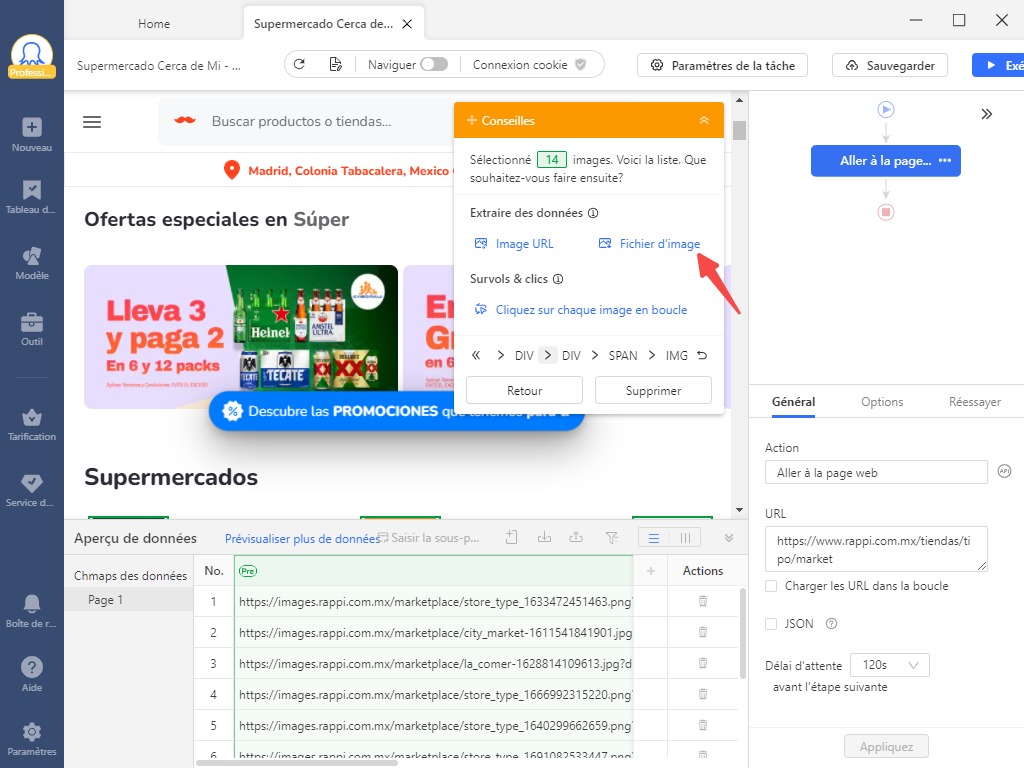Viewport: 1024px width, 768px height.
Task: Switch to row list view in data preview
Action: click(654, 538)
